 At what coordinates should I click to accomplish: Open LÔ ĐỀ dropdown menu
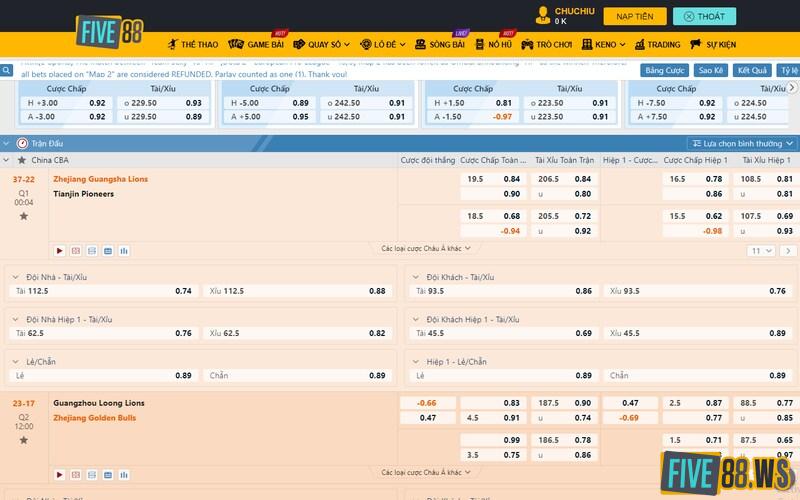point(383,44)
